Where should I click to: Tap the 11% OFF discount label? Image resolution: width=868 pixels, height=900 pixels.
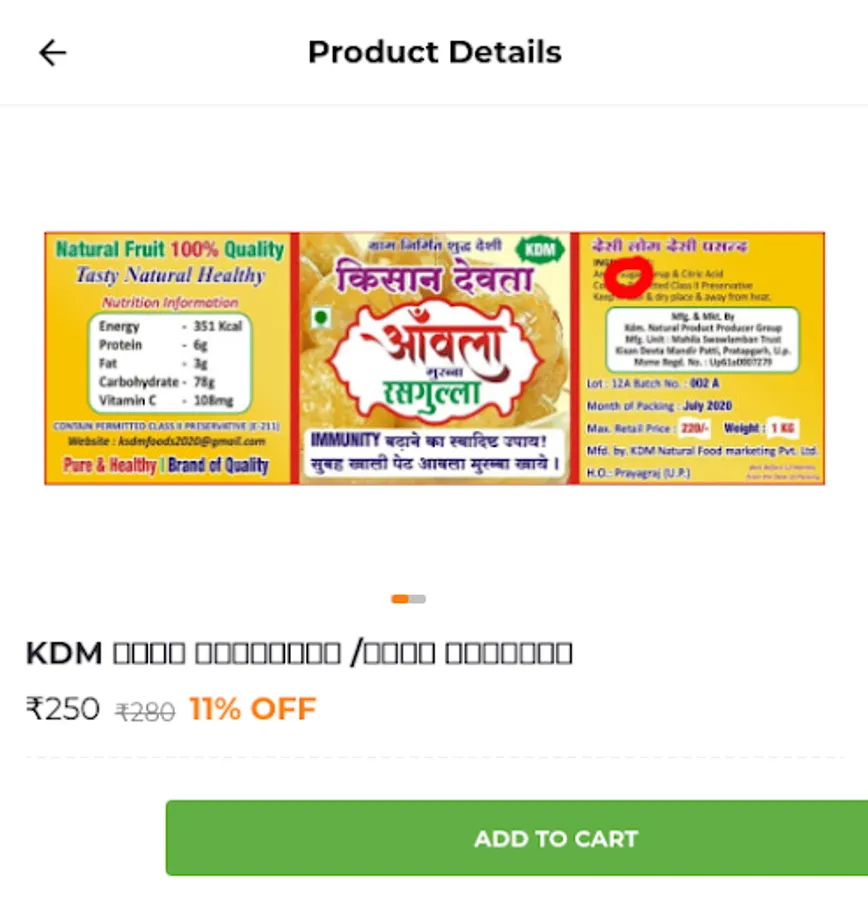[253, 708]
